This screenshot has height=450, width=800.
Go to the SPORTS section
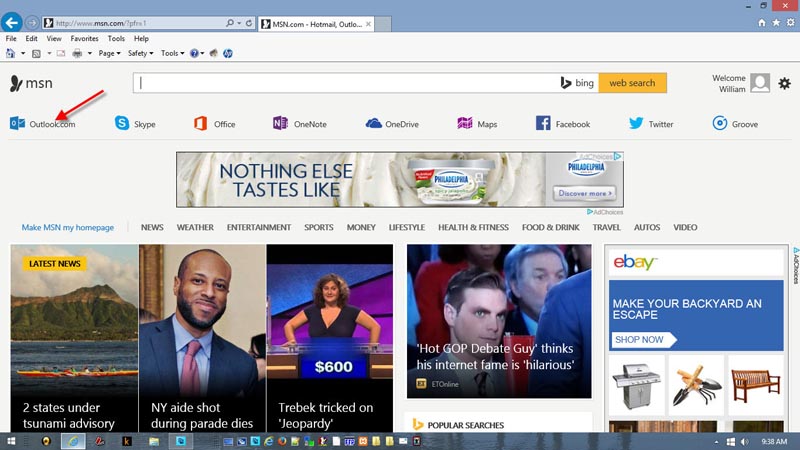tap(318, 228)
